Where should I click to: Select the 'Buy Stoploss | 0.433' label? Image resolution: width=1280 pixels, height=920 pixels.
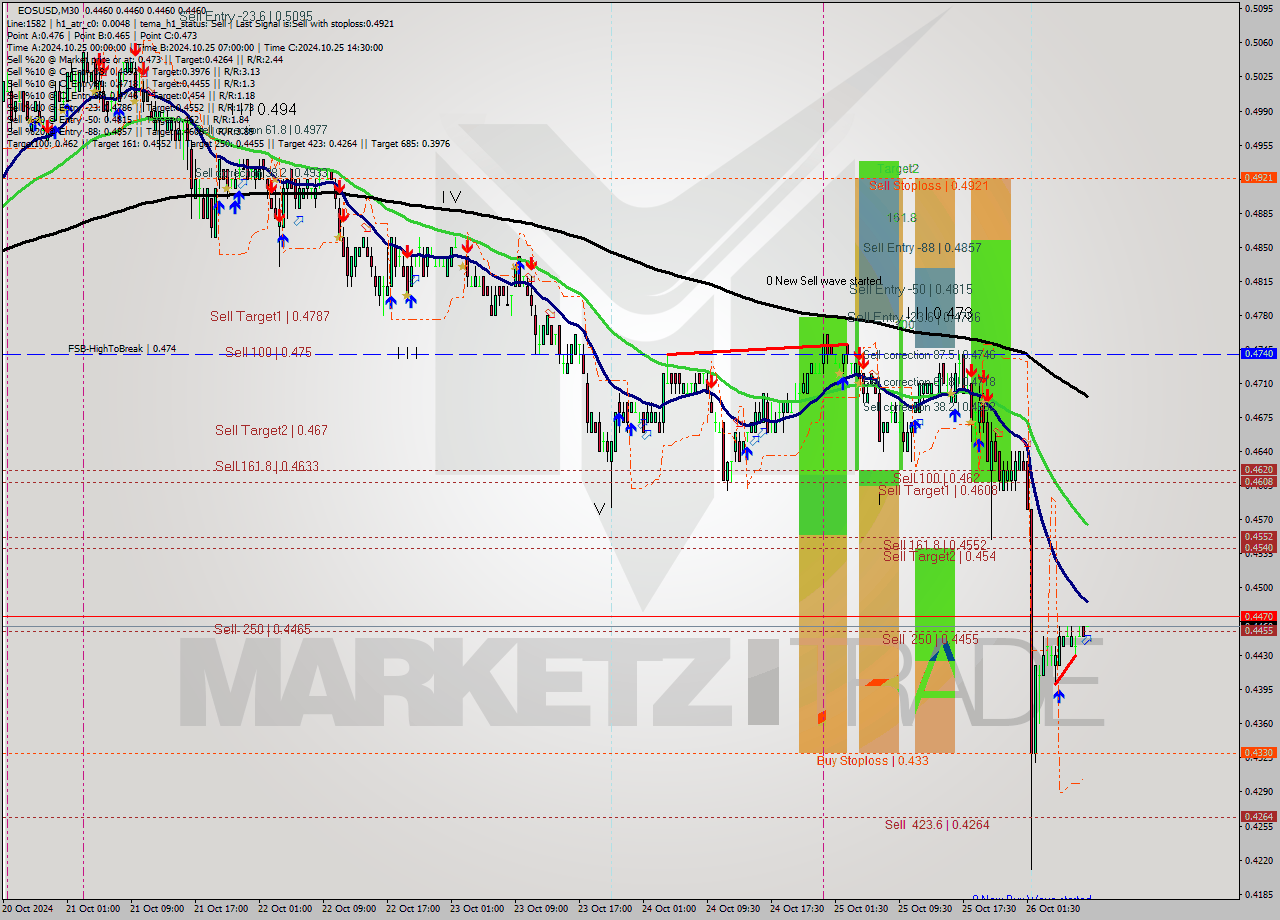(x=872, y=761)
